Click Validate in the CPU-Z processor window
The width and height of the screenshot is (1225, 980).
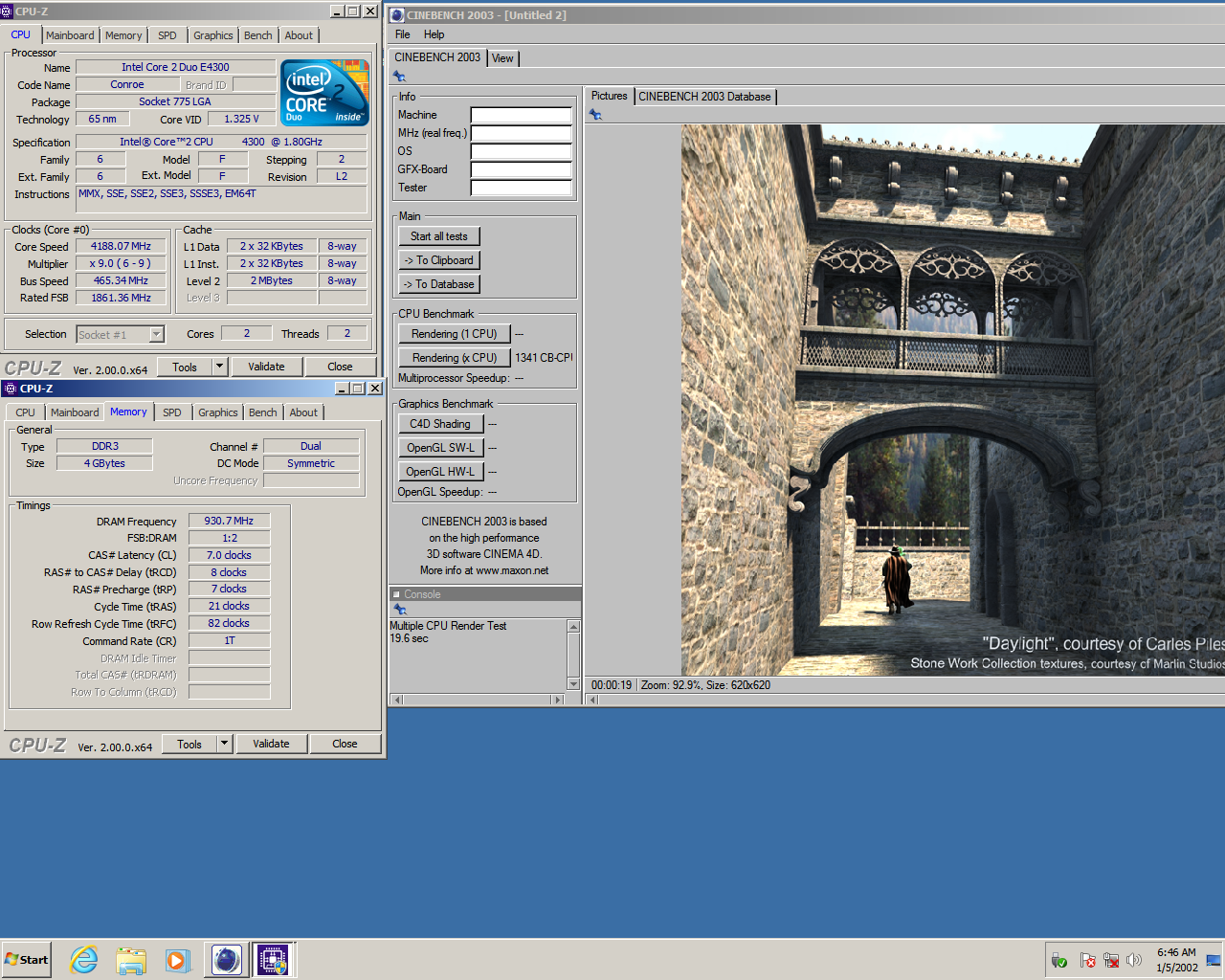[266, 367]
